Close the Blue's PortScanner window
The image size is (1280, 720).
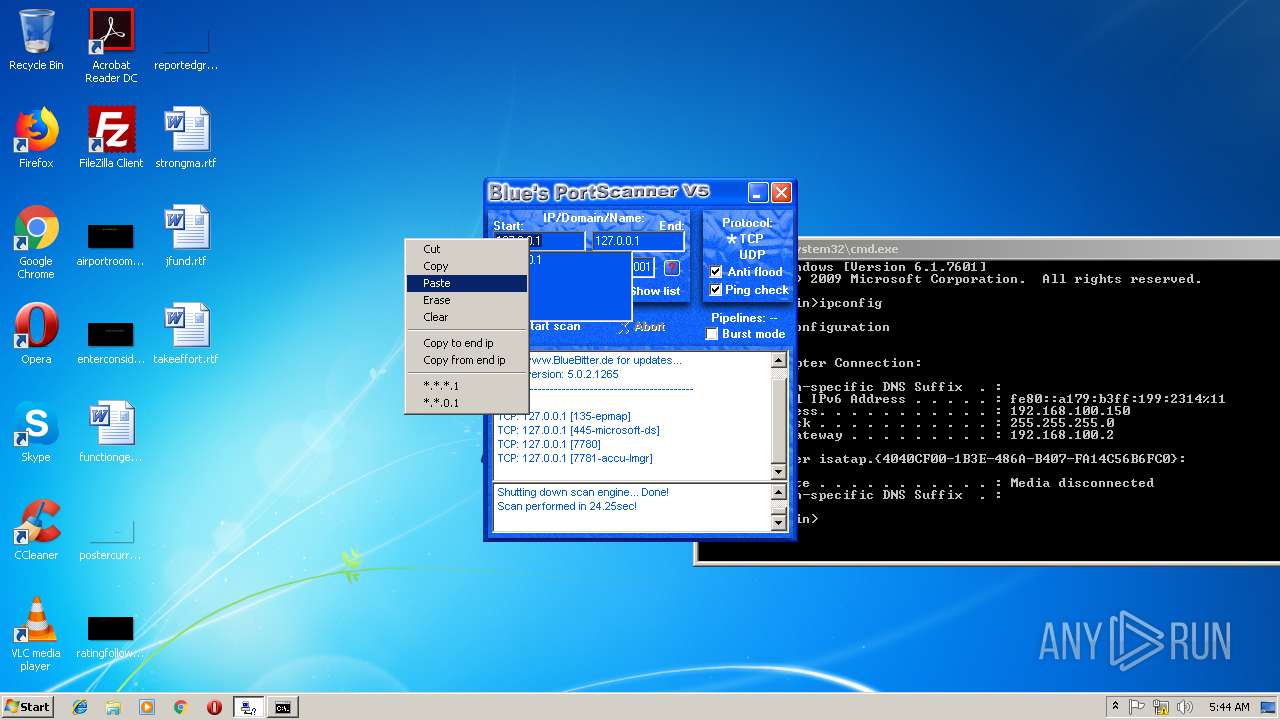coord(782,193)
